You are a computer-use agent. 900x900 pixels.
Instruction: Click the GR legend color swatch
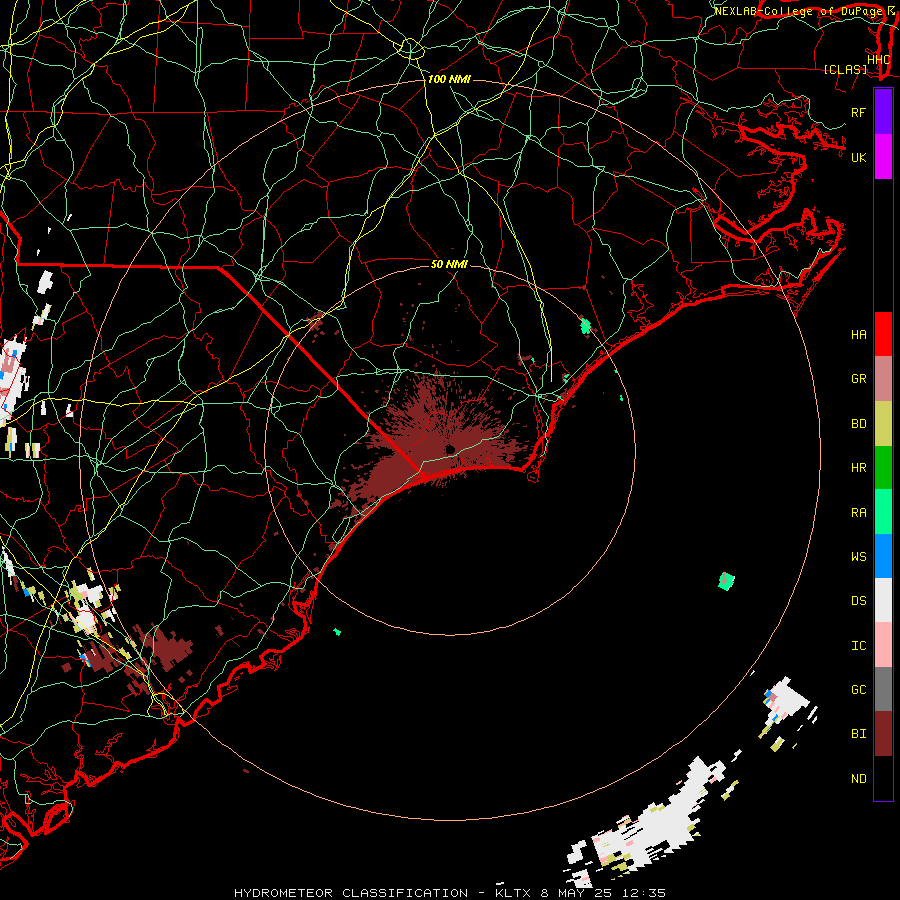[883, 379]
